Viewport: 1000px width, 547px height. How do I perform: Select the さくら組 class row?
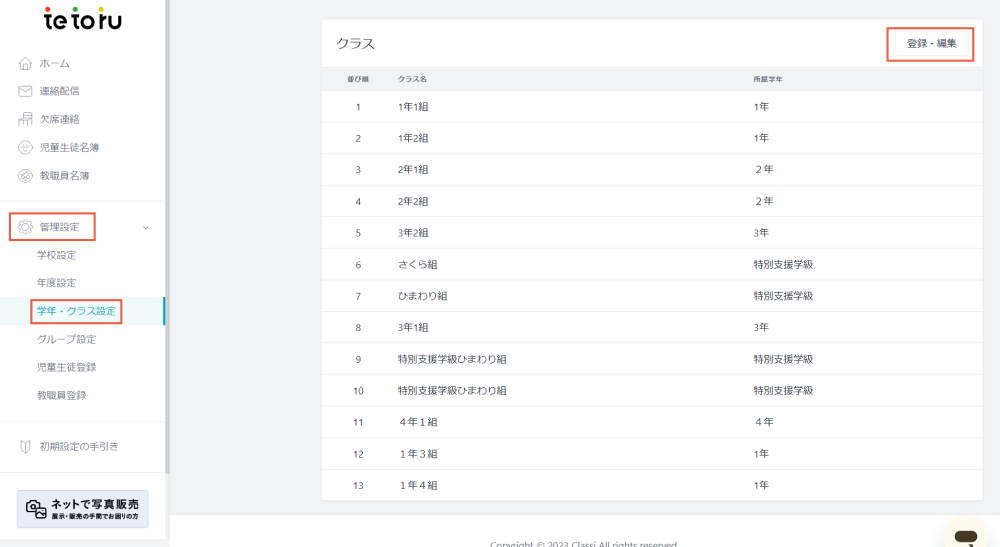pyautogui.click(x=418, y=265)
